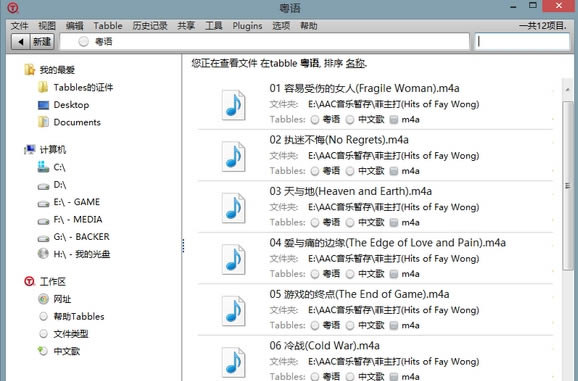Click the 计算机 computer icon
Screen dimensions: 578x381
tap(29, 149)
